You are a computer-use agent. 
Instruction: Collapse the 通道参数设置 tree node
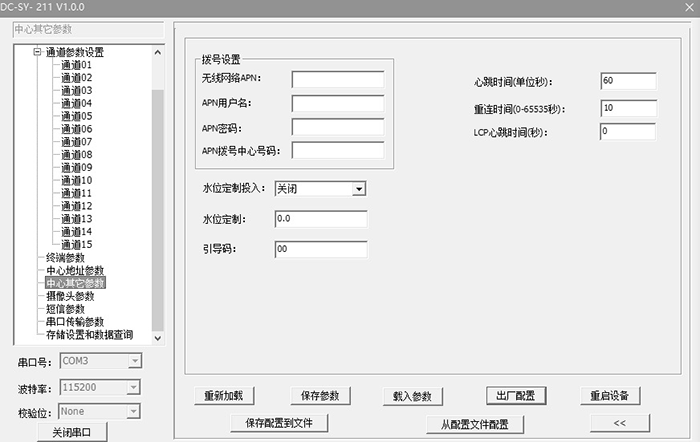click(x=38, y=52)
